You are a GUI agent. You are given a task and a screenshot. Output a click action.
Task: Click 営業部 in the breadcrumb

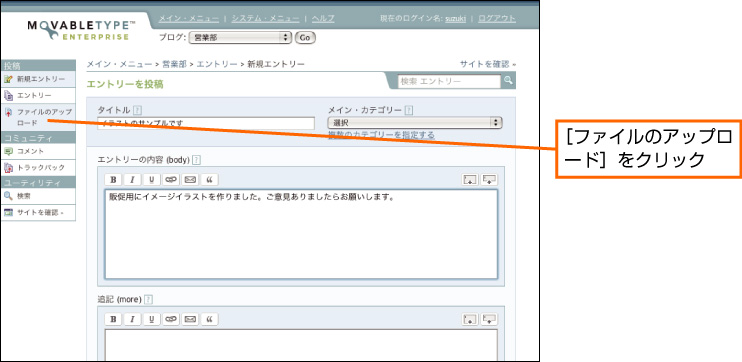174,64
